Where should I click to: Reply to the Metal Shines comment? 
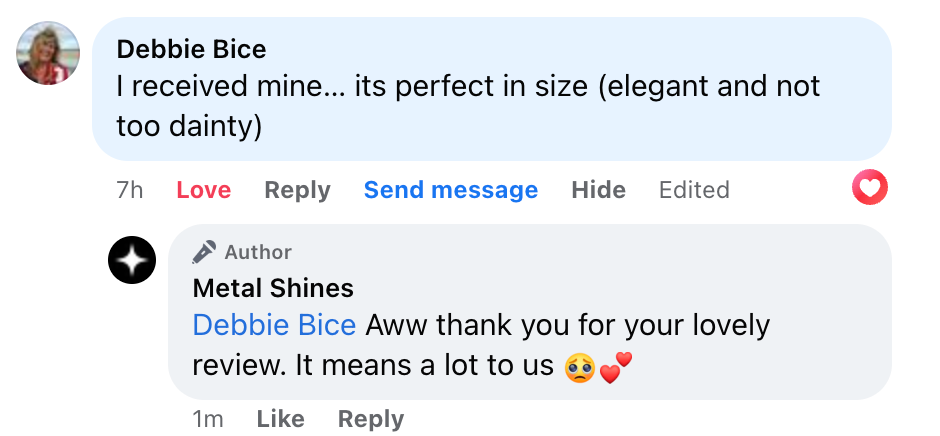pyautogui.click(x=370, y=419)
